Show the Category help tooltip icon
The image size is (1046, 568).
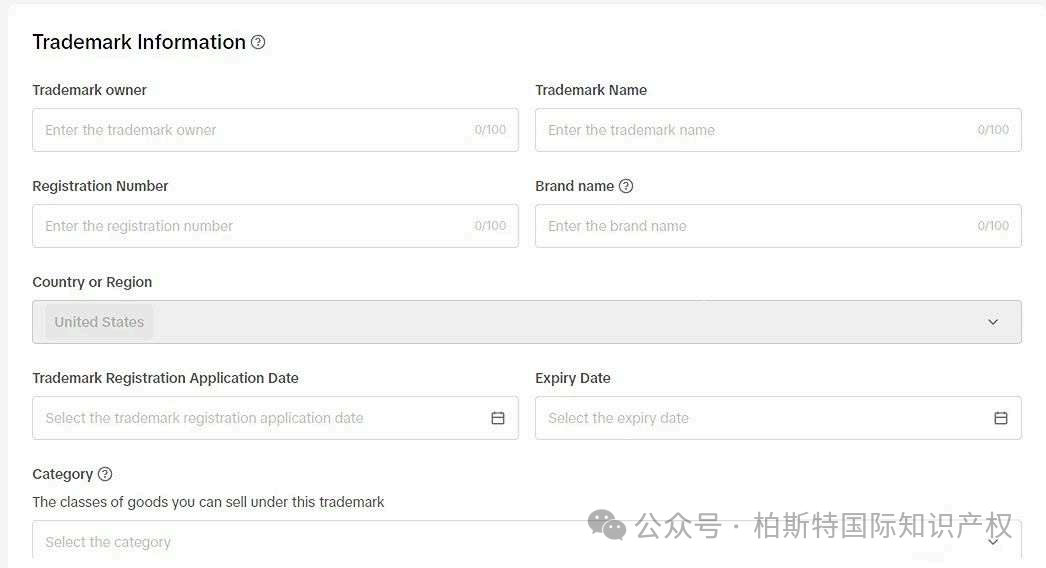click(105, 474)
